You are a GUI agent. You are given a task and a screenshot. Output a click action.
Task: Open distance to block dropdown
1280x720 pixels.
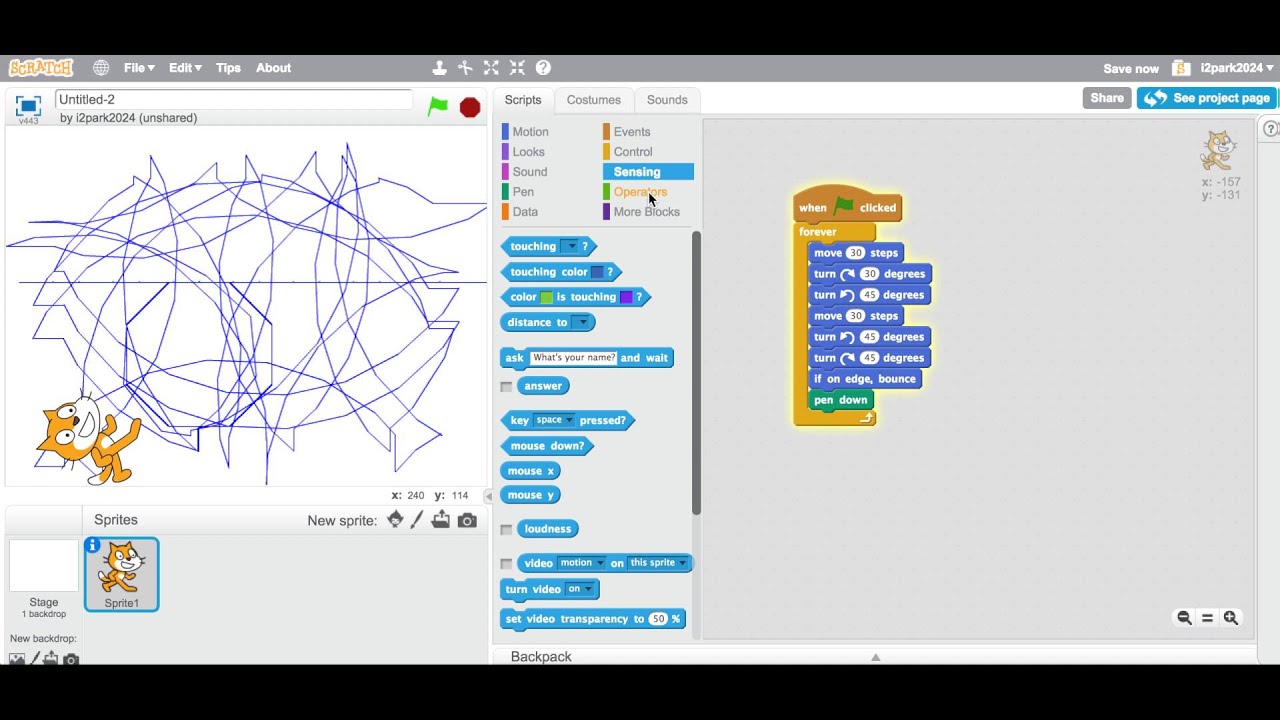point(582,322)
